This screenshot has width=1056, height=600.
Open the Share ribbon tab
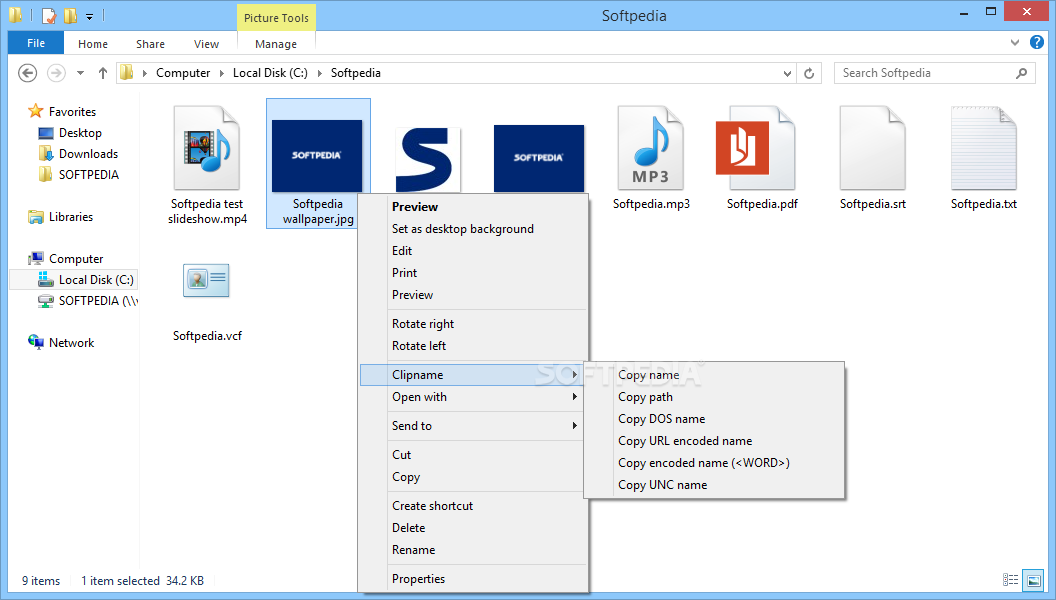click(150, 44)
